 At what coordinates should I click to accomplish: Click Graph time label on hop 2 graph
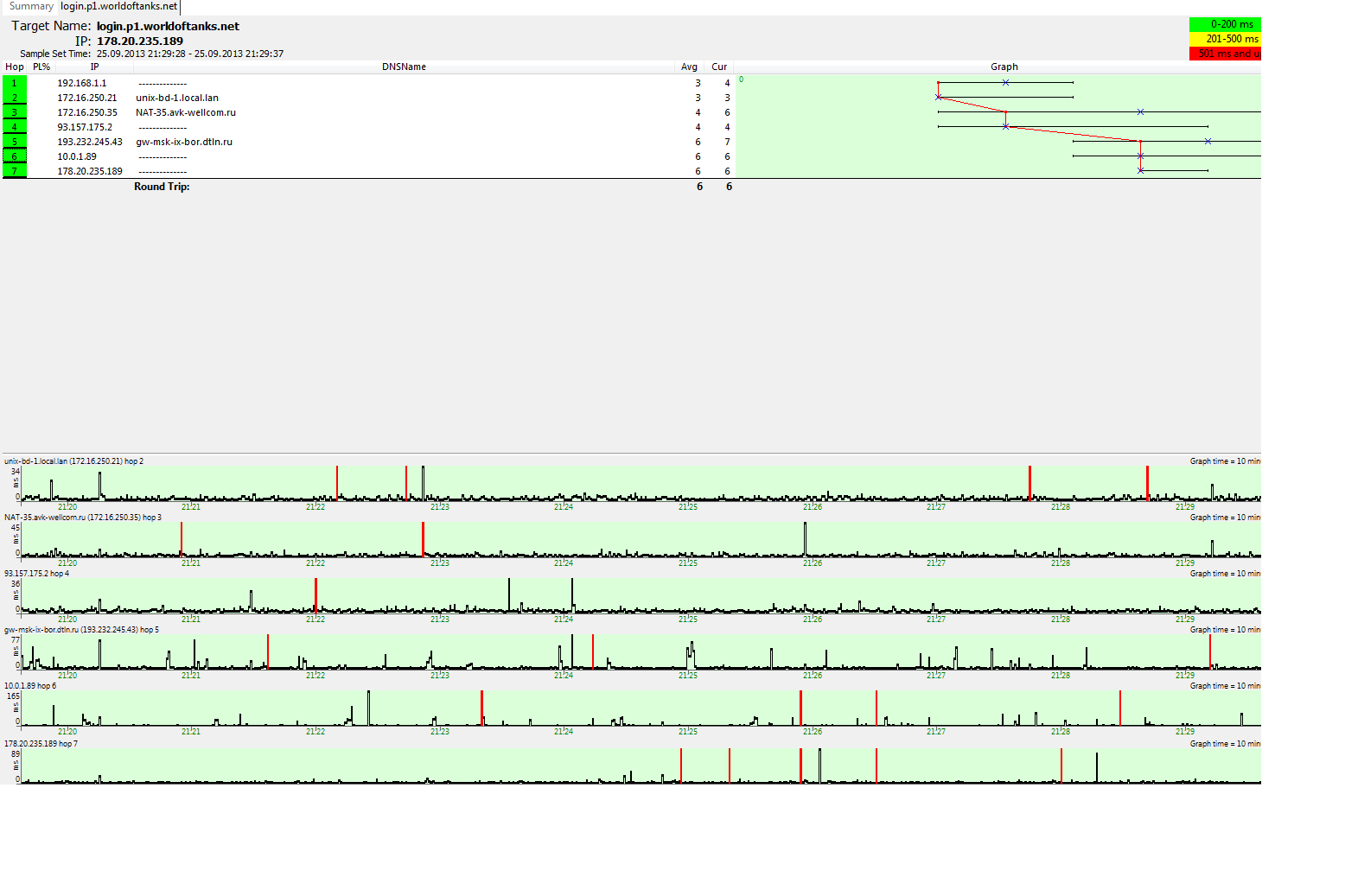[x=1225, y=461]
